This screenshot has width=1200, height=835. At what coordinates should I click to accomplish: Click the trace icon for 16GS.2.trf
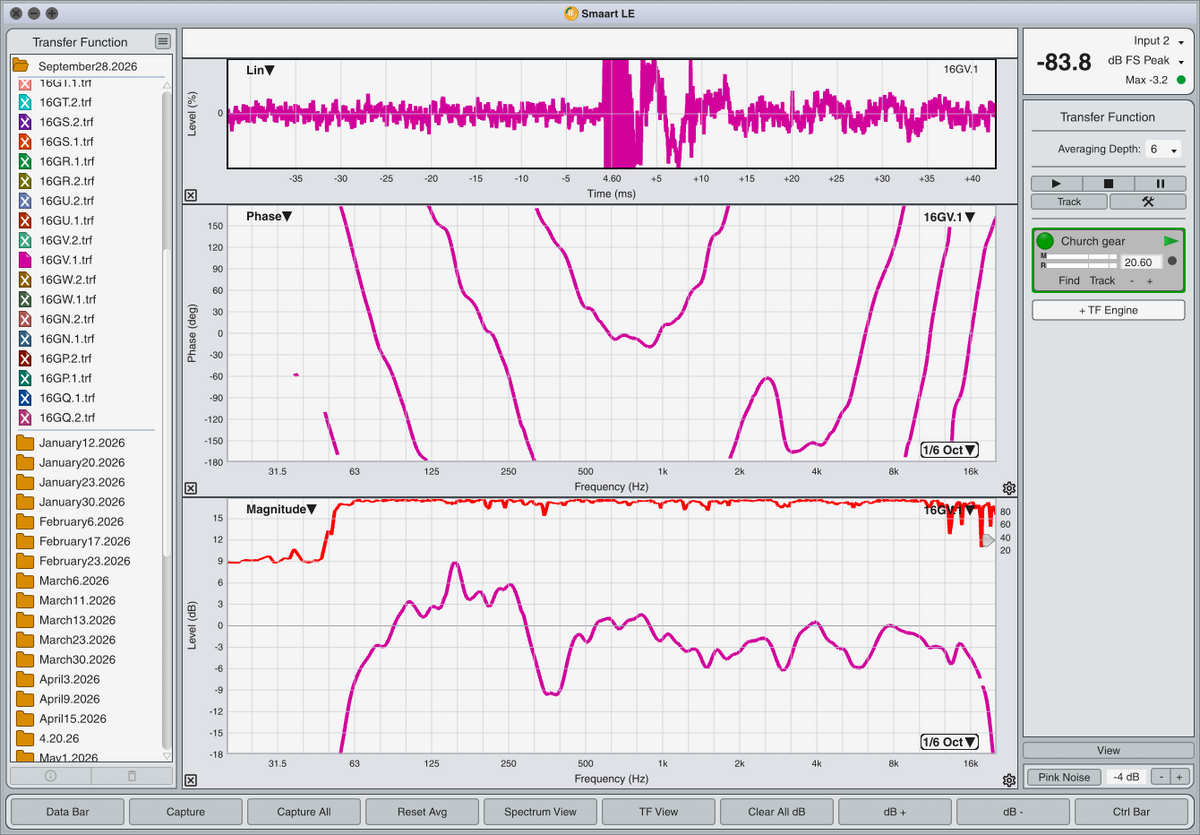click(x=26, y=121)
